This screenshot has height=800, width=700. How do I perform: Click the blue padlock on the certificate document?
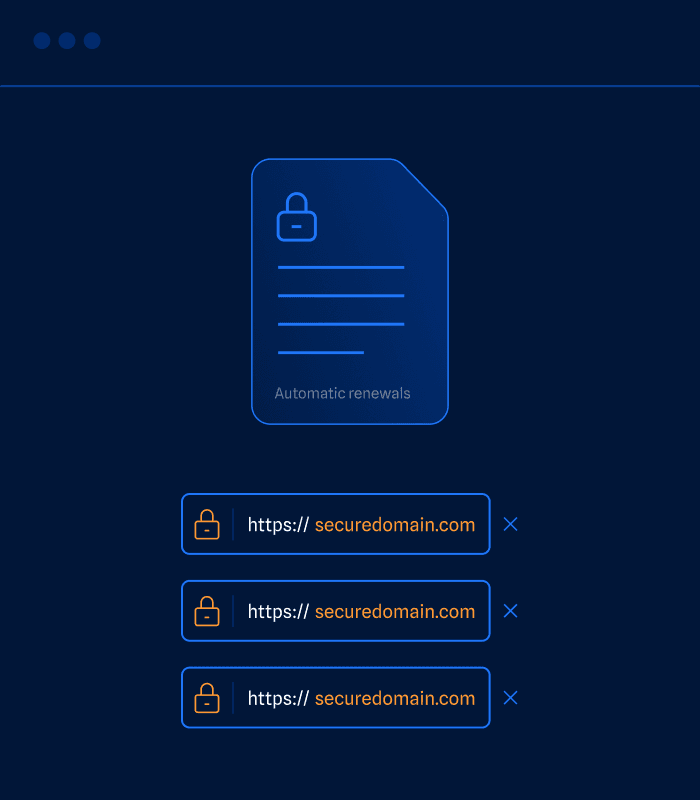pyautogui.click(x=296, y=218)
